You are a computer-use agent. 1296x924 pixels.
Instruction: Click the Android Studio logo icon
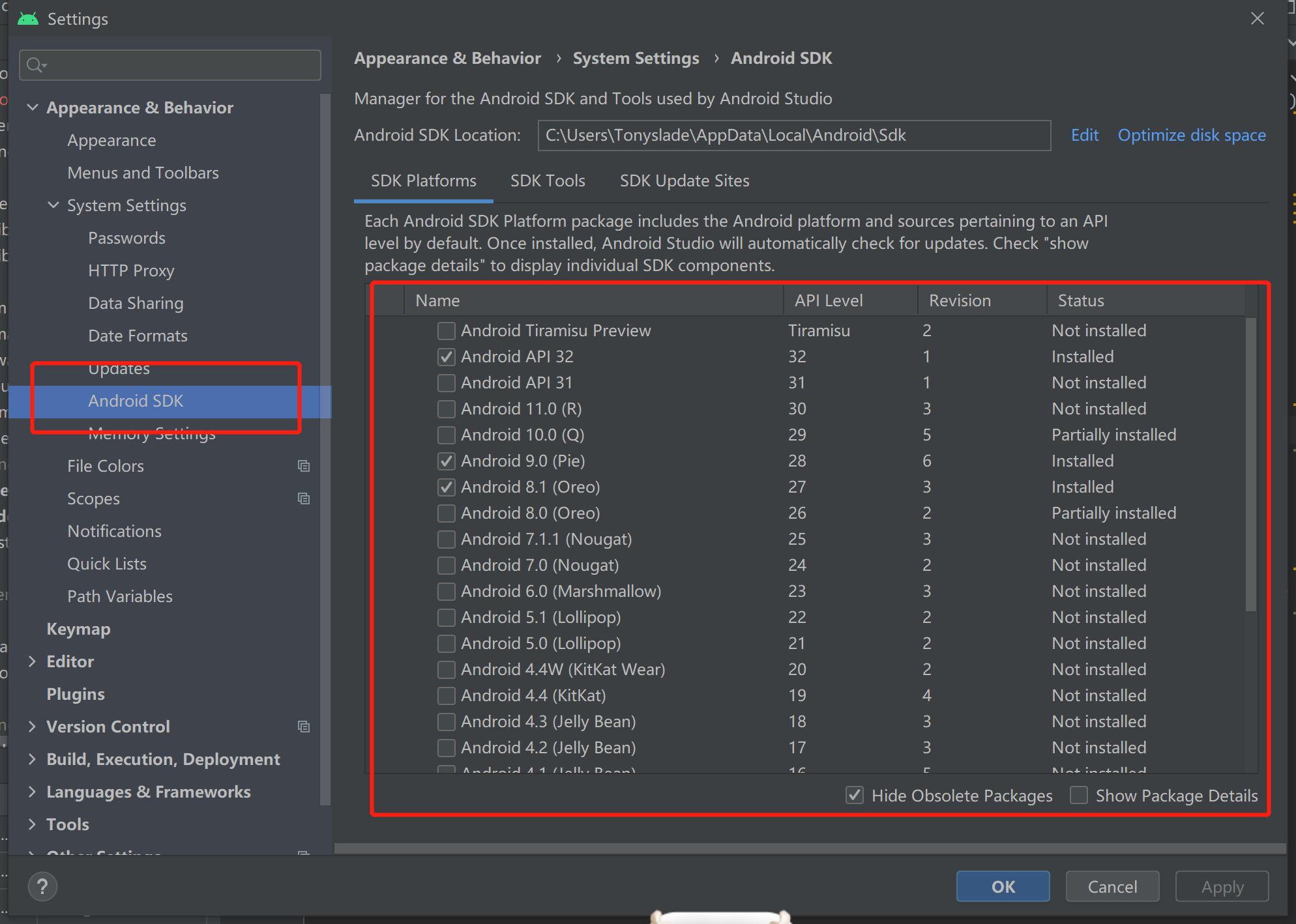click(28, 19)
